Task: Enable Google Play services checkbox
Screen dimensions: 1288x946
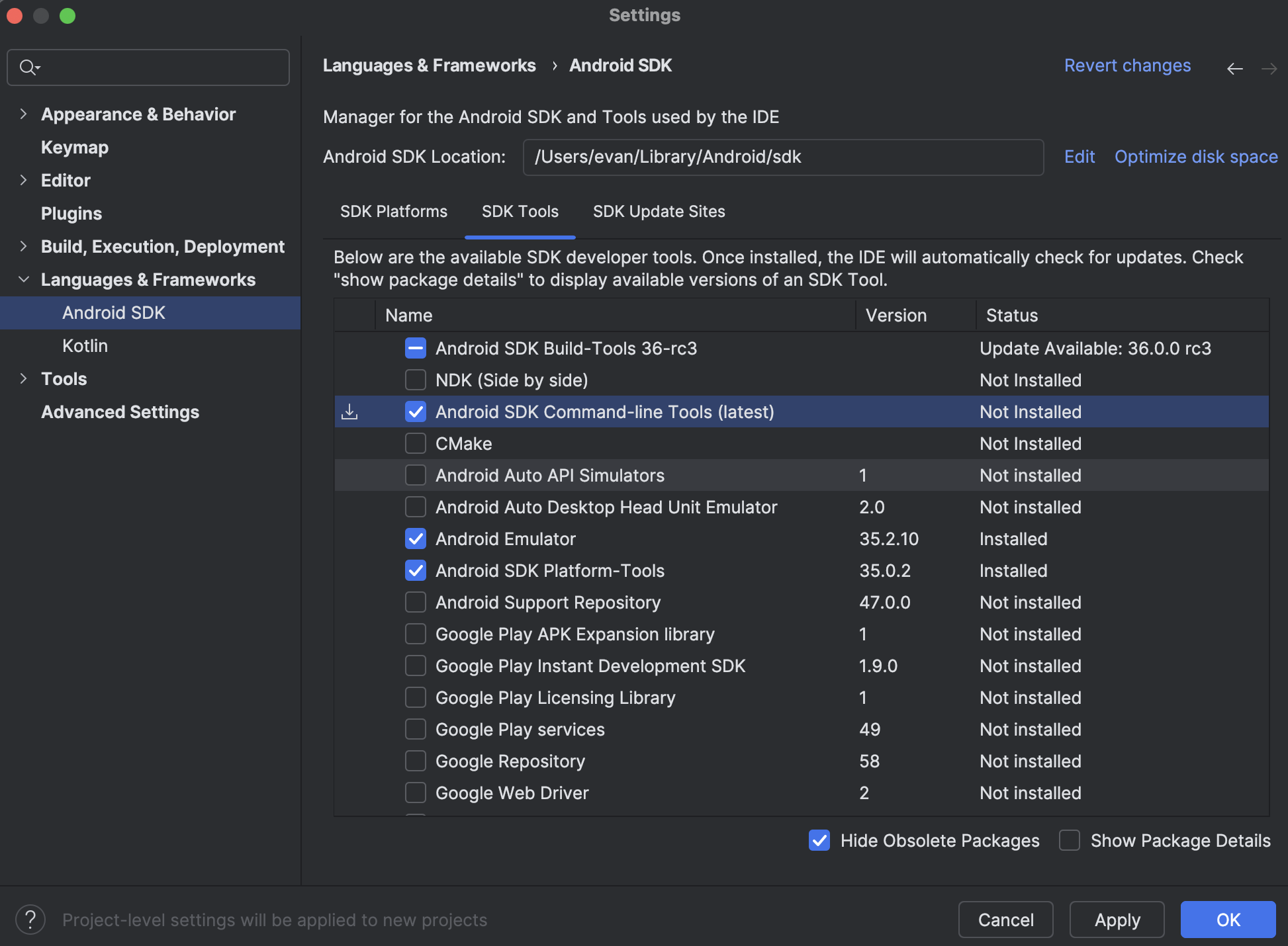Action: tap(416, 729)
